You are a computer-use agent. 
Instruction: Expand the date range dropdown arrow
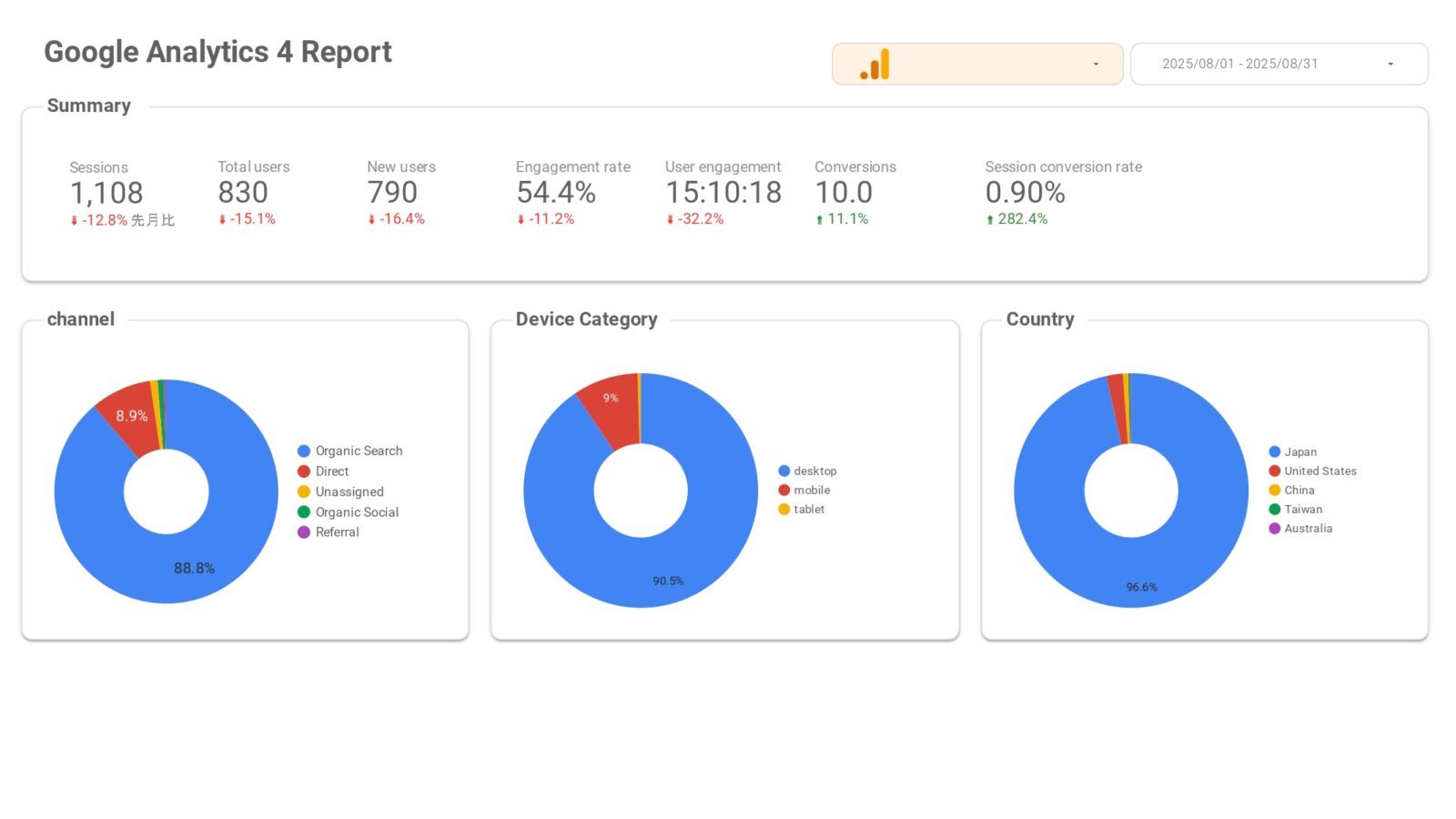(1390, 65)
